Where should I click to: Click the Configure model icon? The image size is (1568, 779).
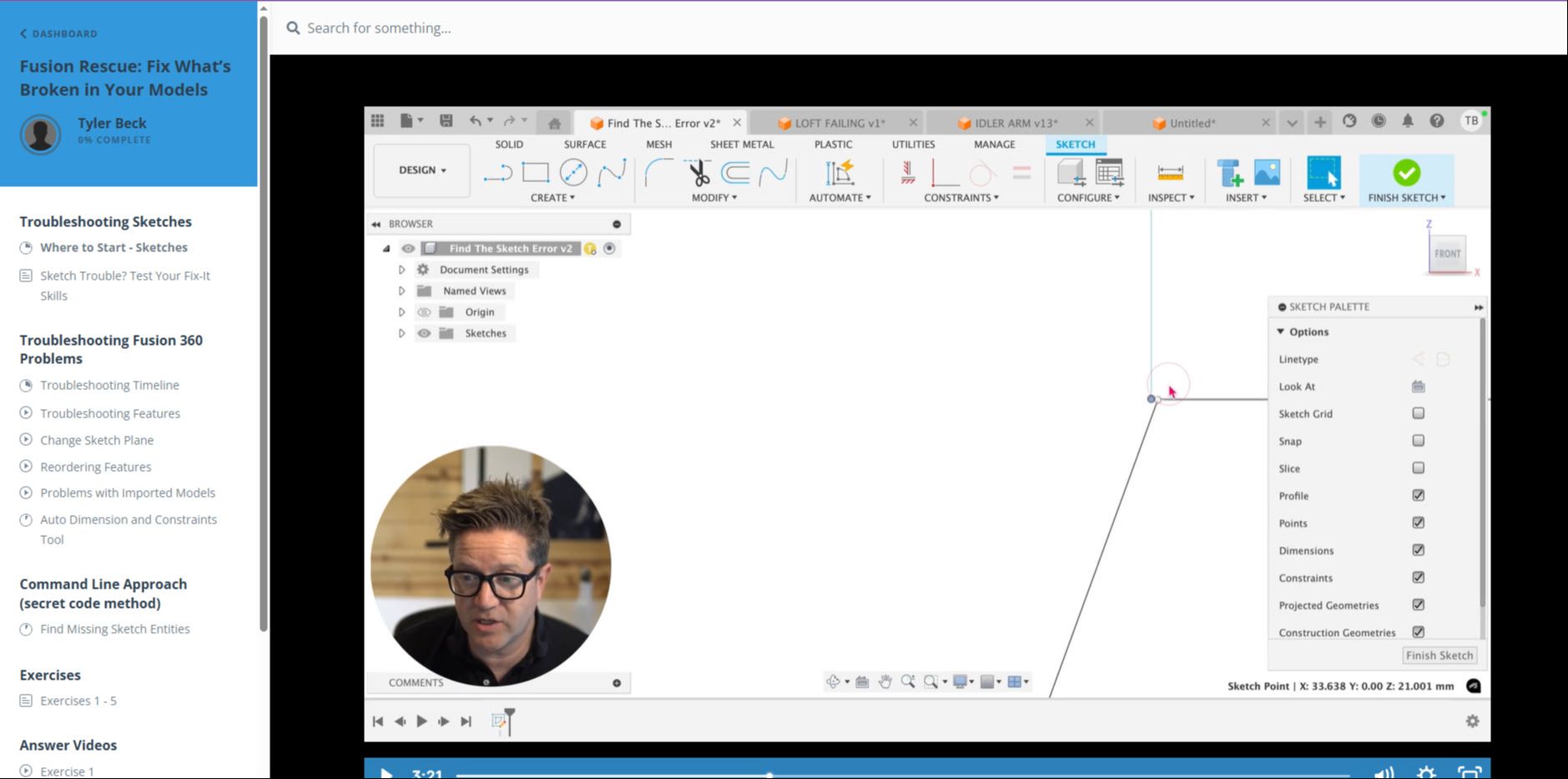[1071, 173]
